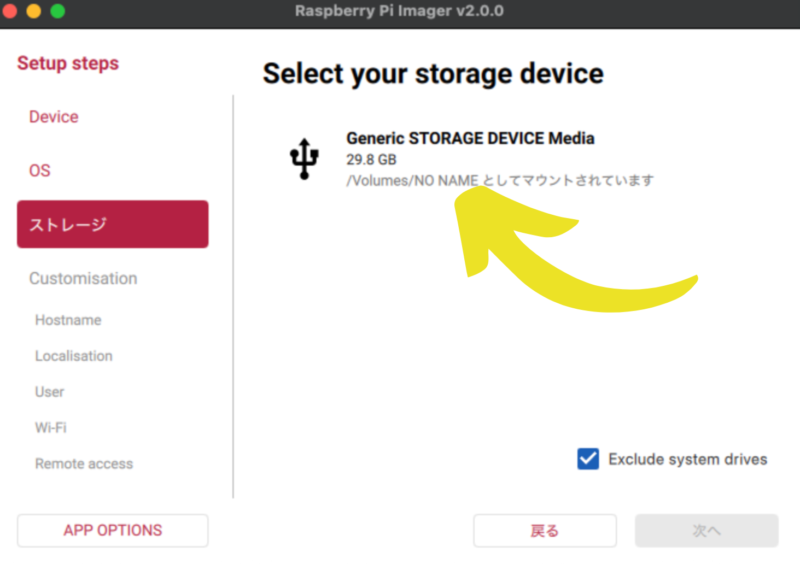
Task: Toggle Exclude system drives checkbox
Action: [588, 459]
